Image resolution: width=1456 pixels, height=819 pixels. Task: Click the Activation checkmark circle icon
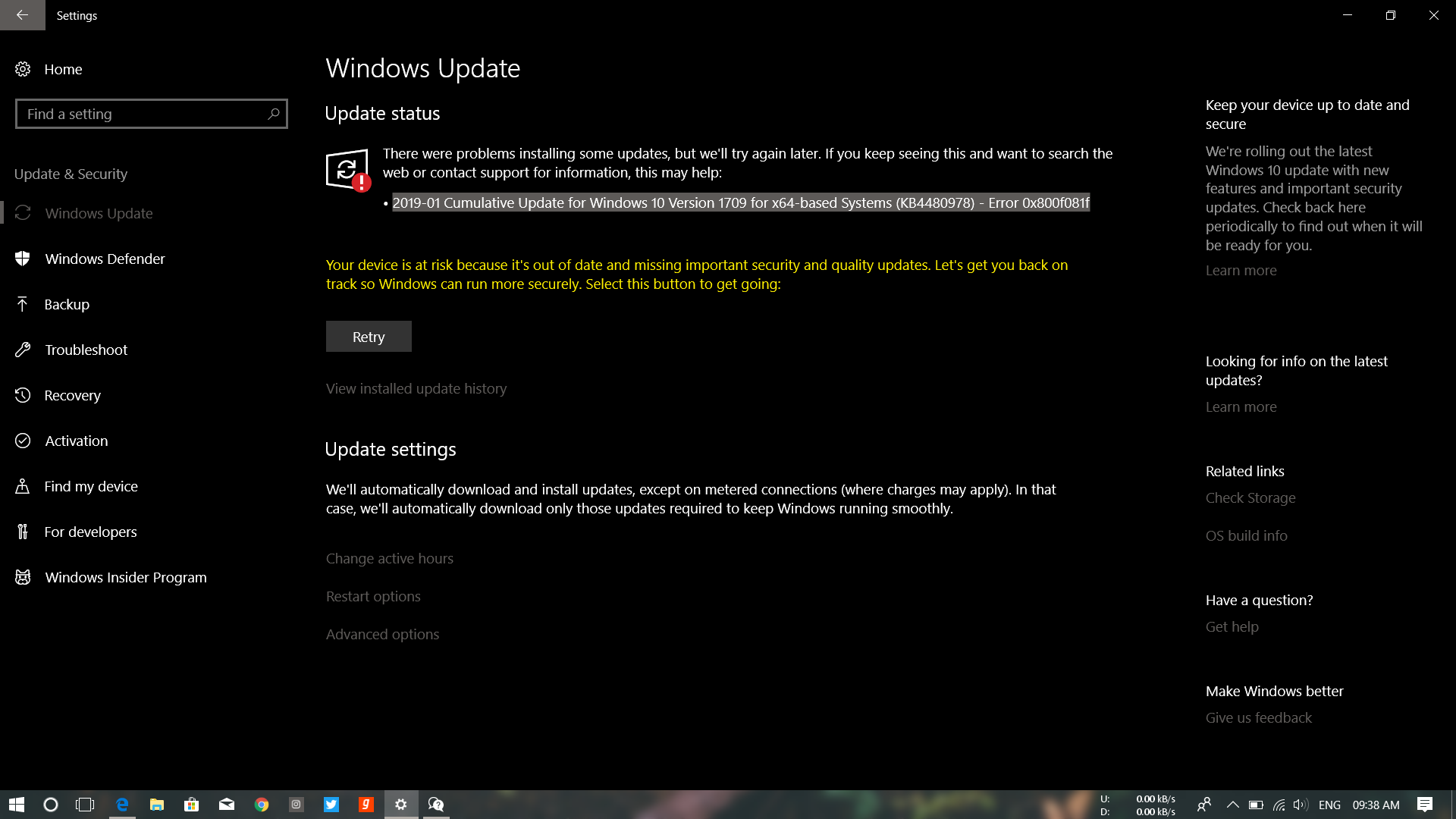click(23, 441)
